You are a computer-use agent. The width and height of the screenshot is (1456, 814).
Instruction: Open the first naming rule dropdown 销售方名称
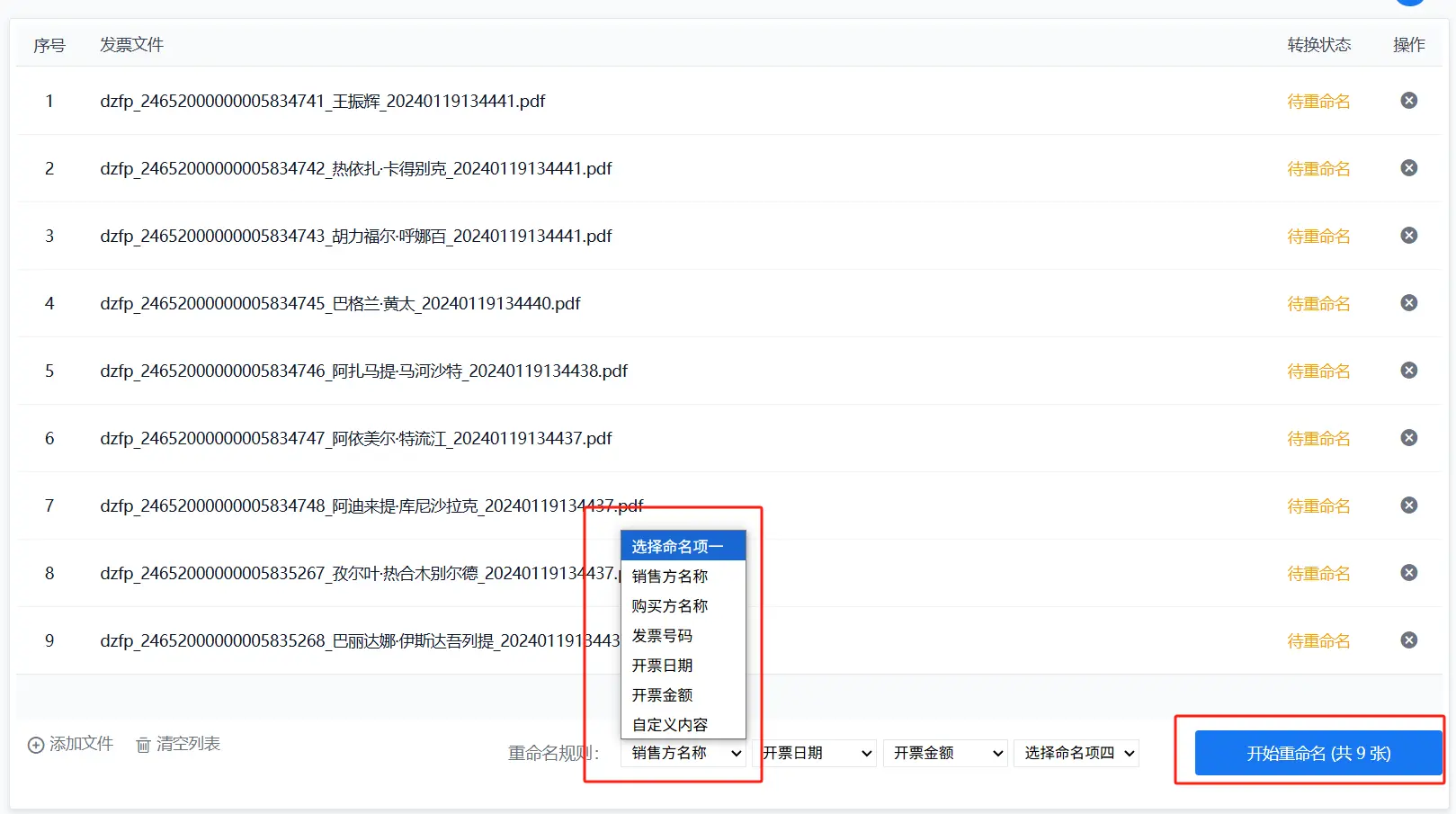683,753
